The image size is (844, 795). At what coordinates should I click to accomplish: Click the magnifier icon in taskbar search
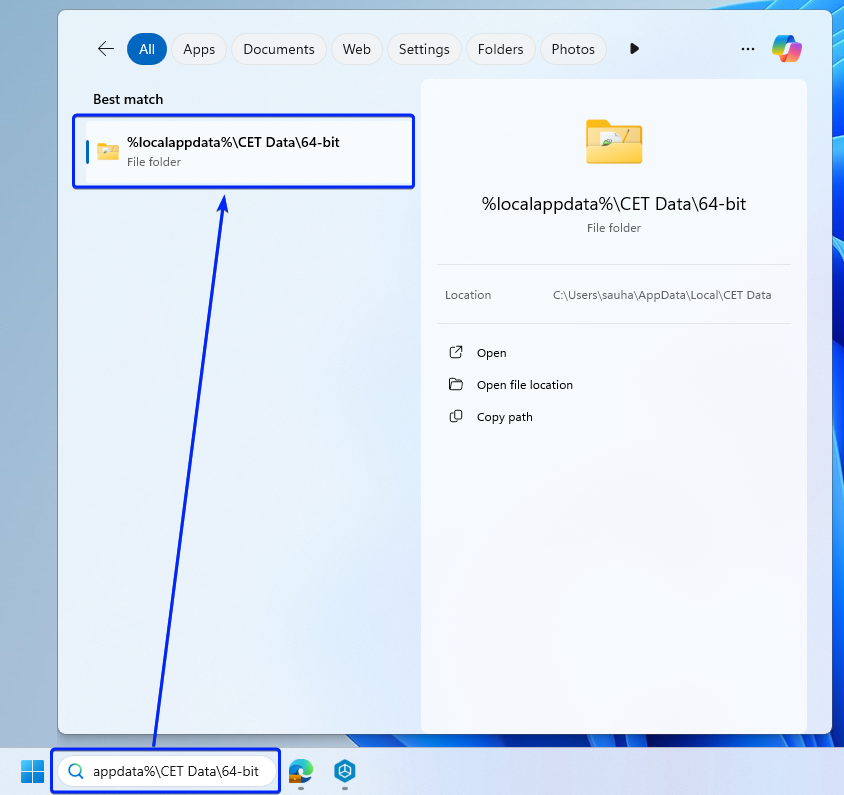point(76,771)
